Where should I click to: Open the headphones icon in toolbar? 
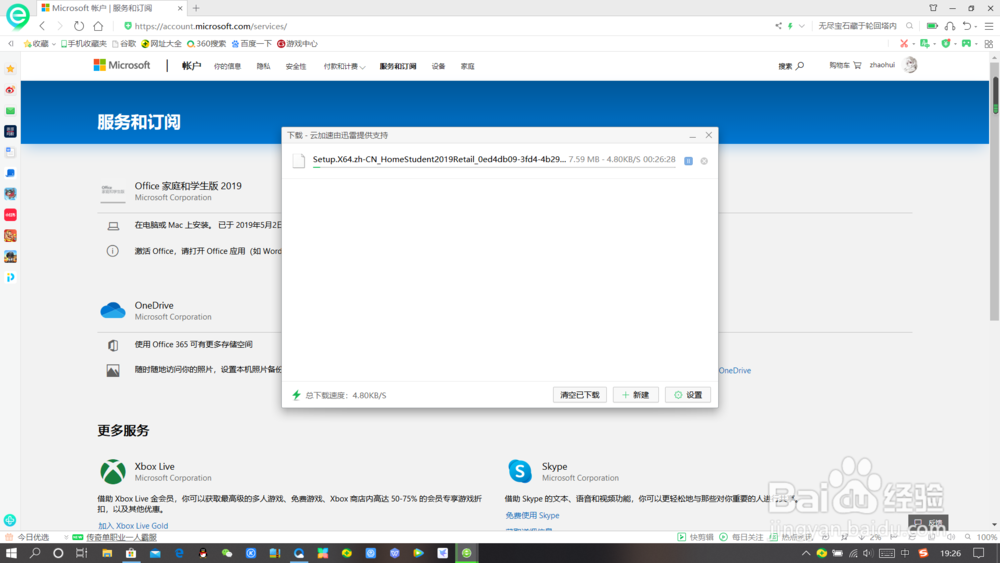(950, 26)
